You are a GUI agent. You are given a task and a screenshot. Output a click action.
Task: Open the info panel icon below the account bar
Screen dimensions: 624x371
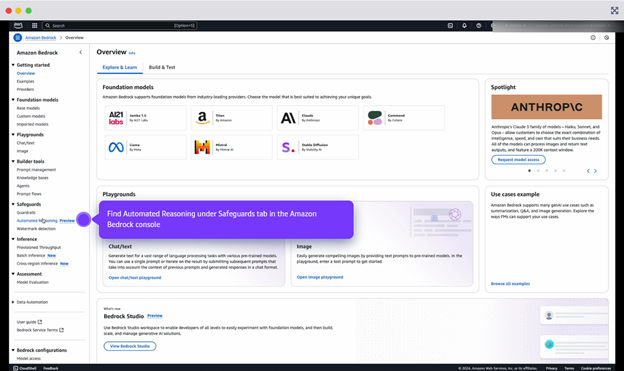(x=593, y=37)
